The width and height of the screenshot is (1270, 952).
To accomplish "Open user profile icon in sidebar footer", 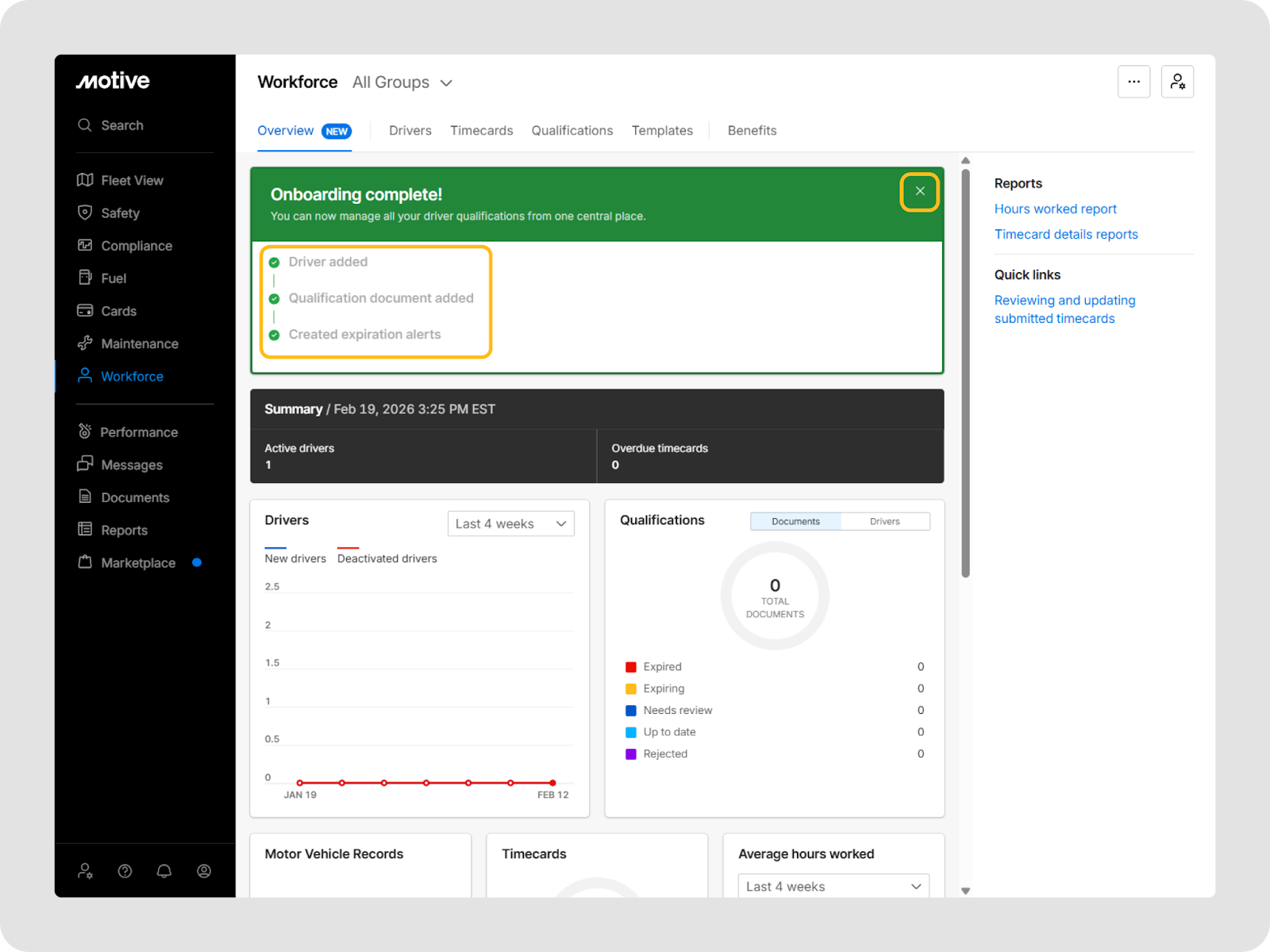I will point(204,871).
